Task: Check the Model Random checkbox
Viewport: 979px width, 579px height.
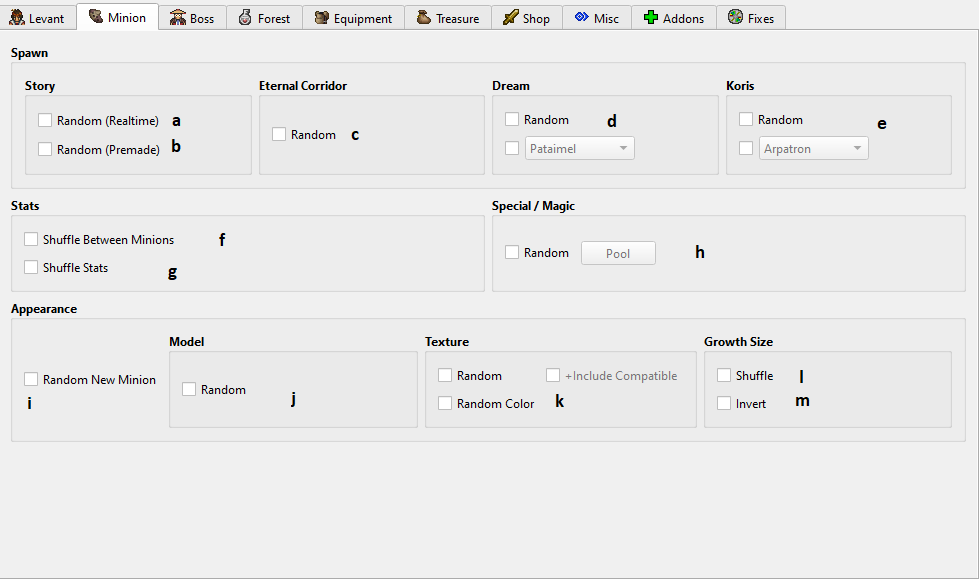Action: point(189,389)
